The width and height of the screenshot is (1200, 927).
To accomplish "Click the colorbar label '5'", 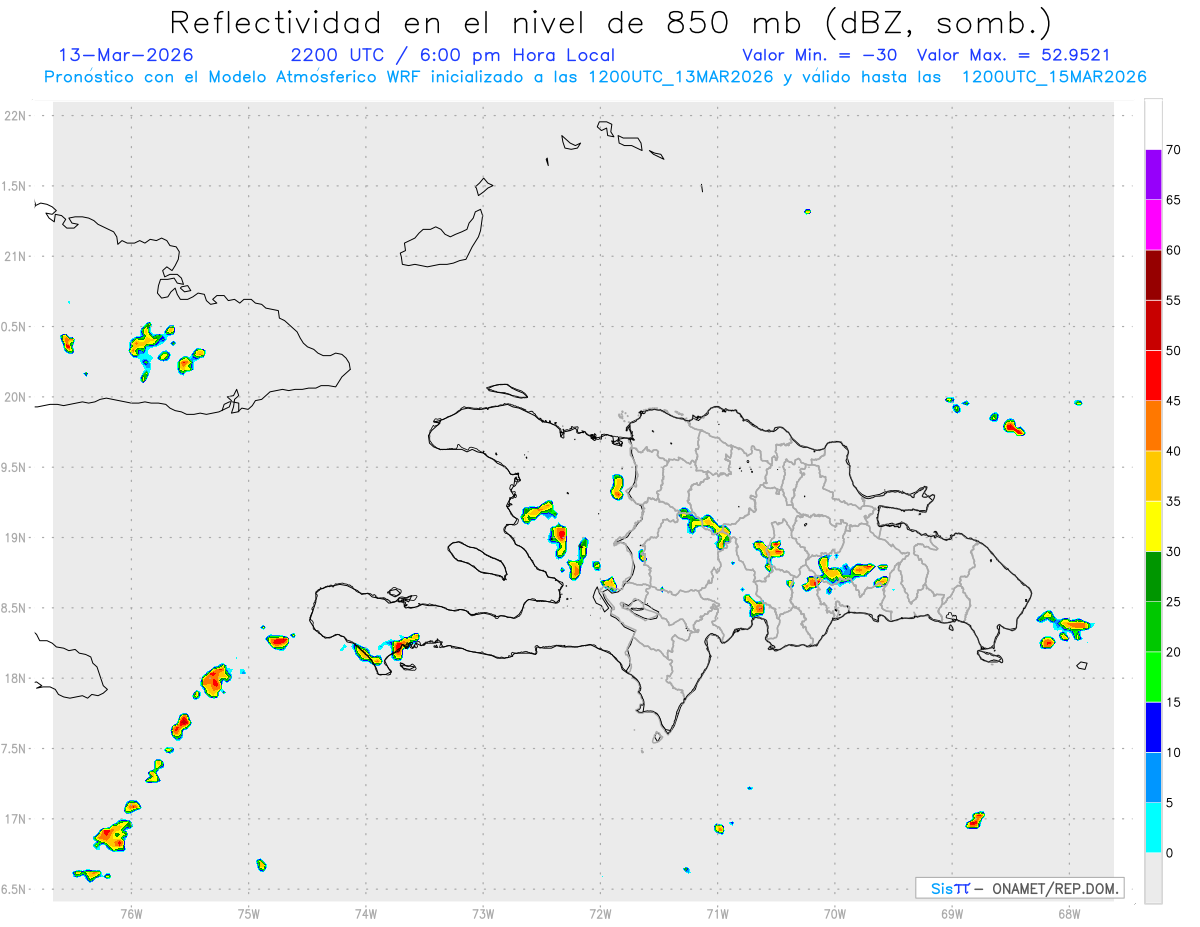I will [1169, 803].
